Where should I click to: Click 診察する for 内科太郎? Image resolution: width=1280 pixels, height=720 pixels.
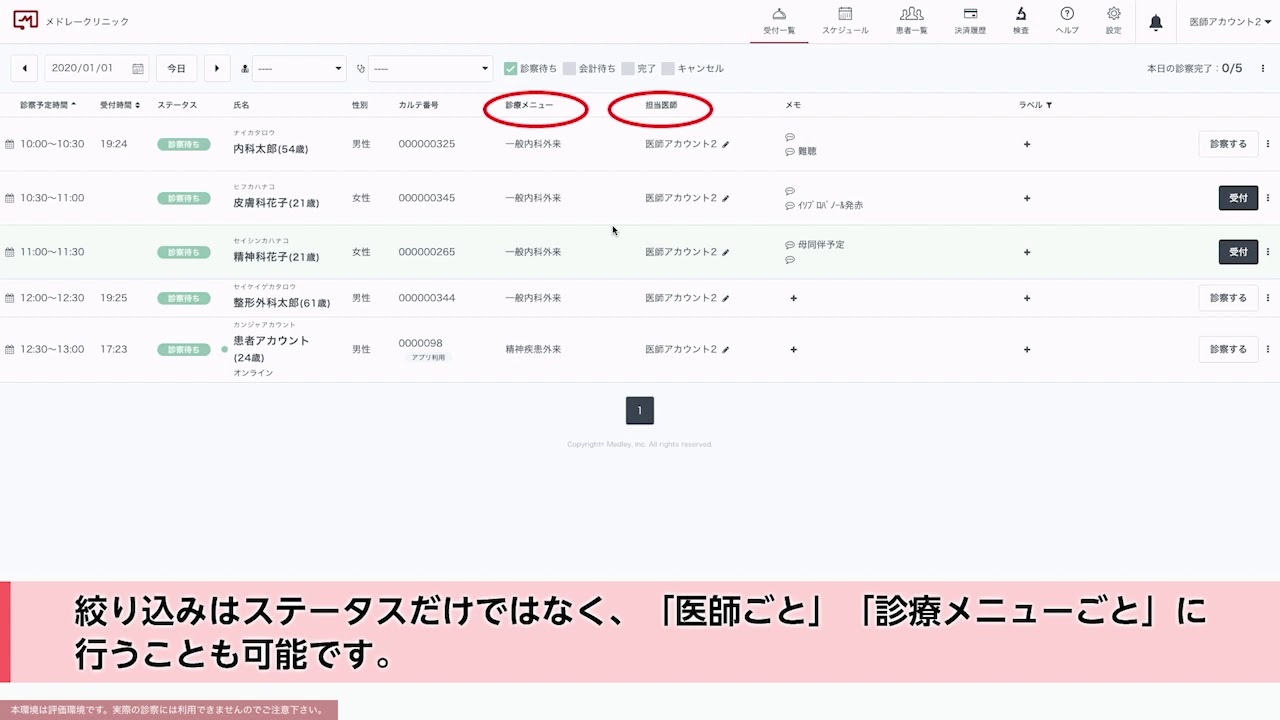pos(1228,144)
